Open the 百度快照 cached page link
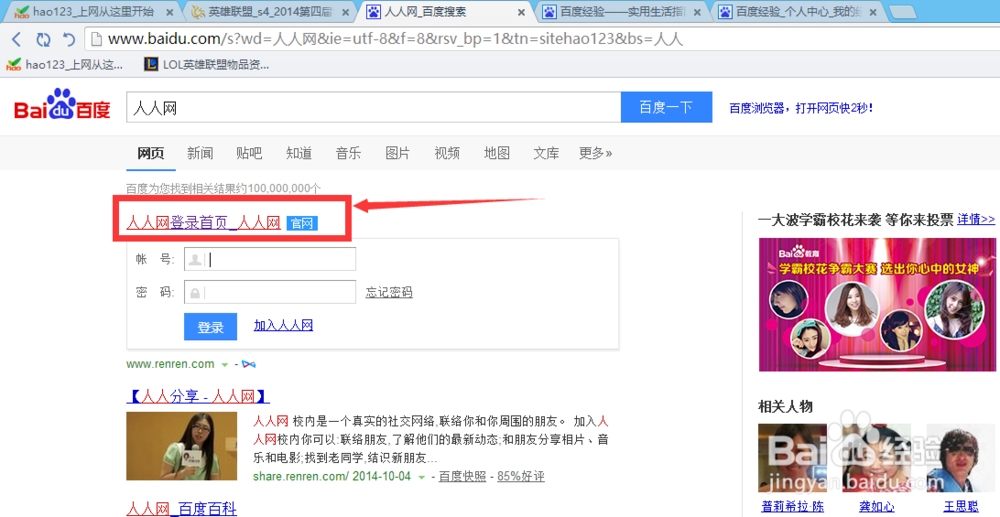 462,476
